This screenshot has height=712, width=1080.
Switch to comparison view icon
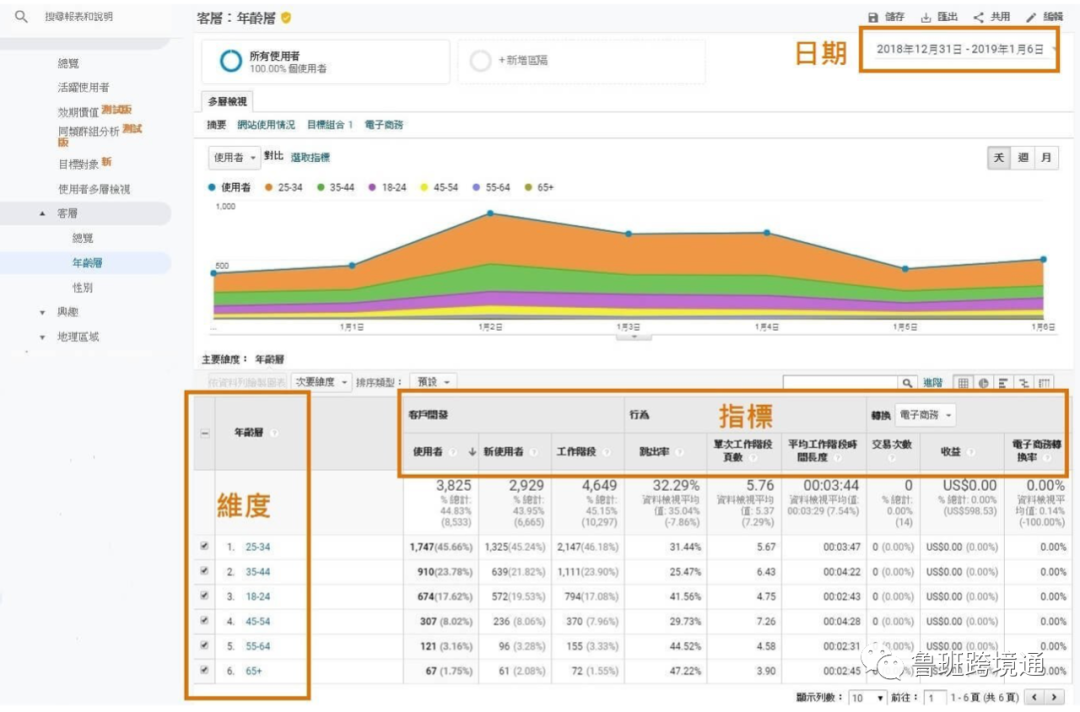[x=1024, y=383]
